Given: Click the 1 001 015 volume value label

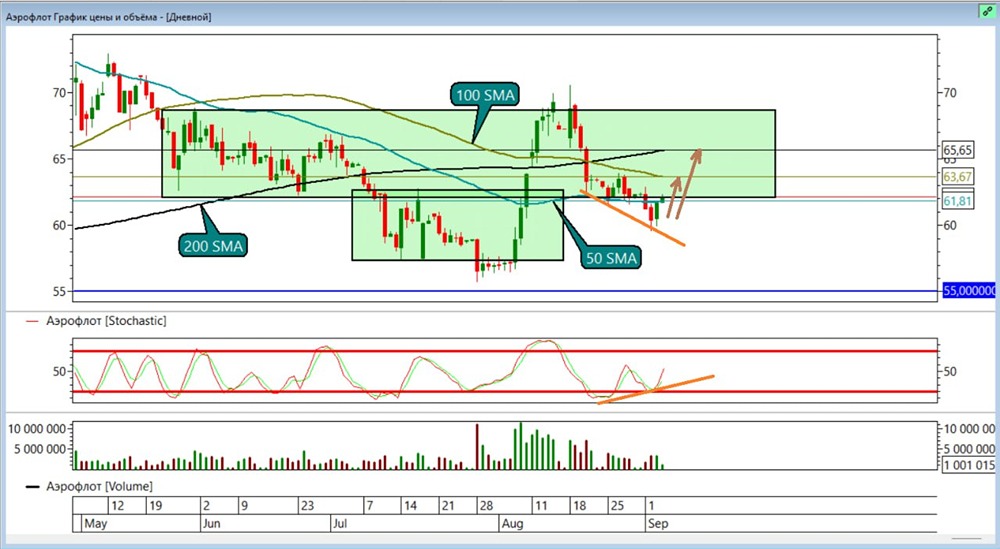Looking at the screenshot, I should point(968,465).
